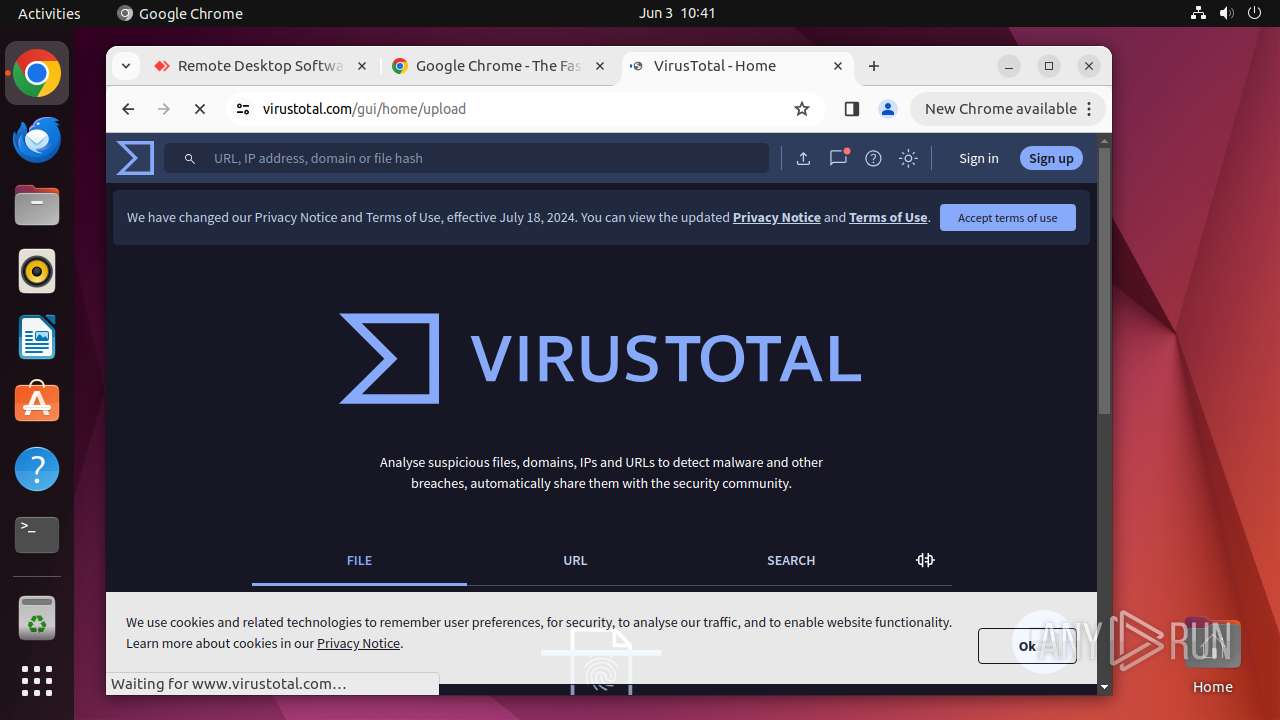Close the Google Chrome - The Fast tab
The image size is (1280, 720).
(600, 66)
